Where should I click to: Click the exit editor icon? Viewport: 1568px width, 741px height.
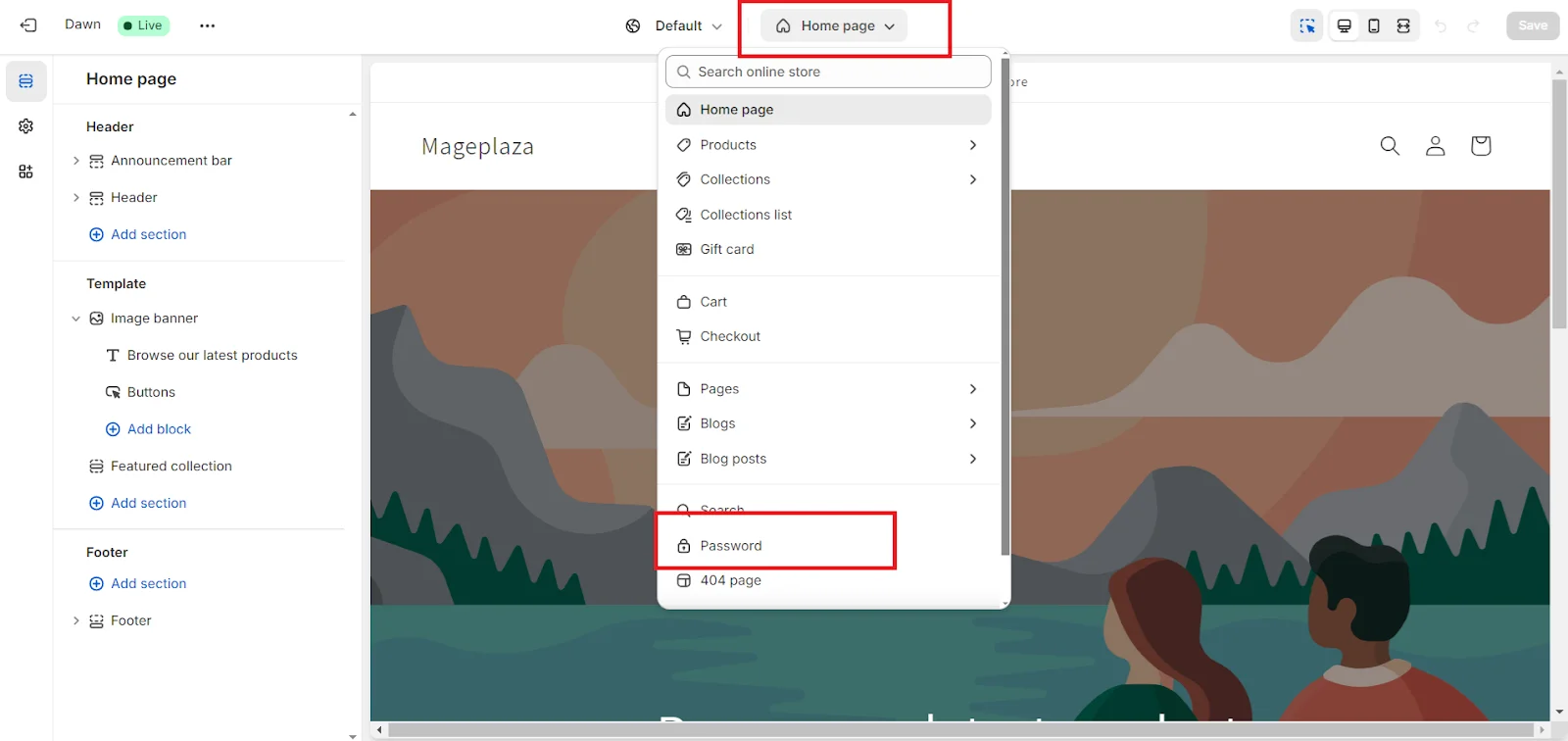tap(28, 25)
